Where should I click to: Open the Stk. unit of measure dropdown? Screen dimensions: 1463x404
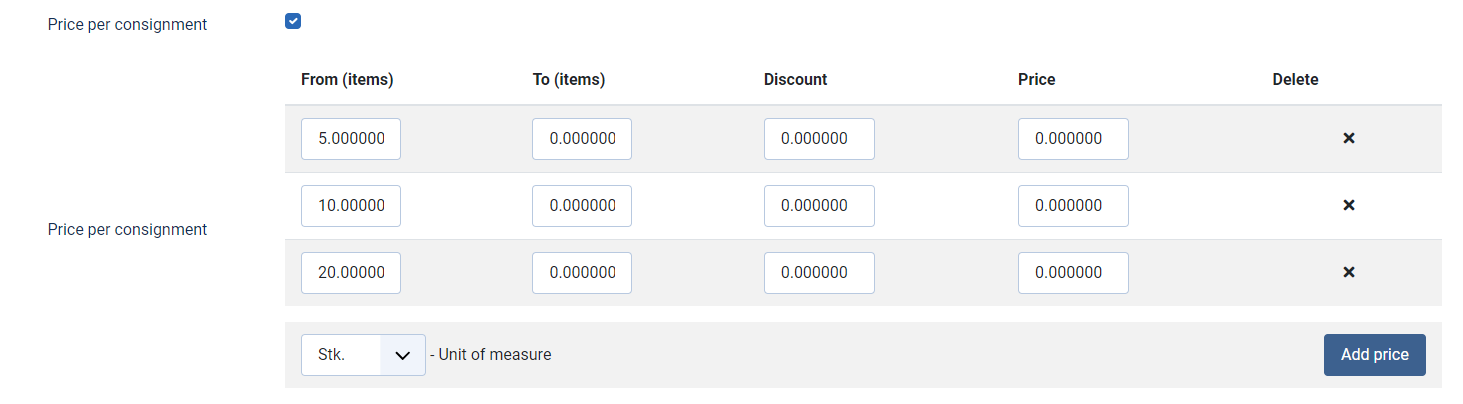click(x=363, y=355)
